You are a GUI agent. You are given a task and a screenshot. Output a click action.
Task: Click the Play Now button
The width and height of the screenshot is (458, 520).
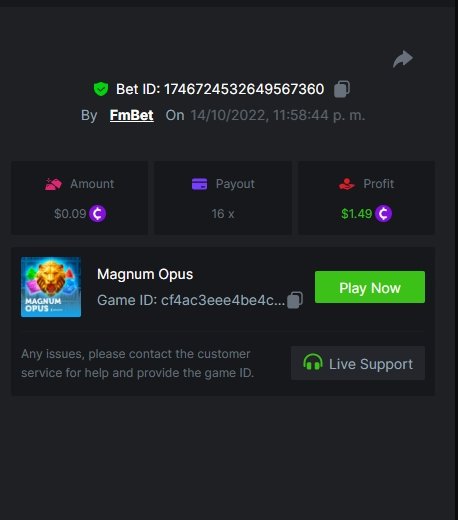click(x=370, y=287)
